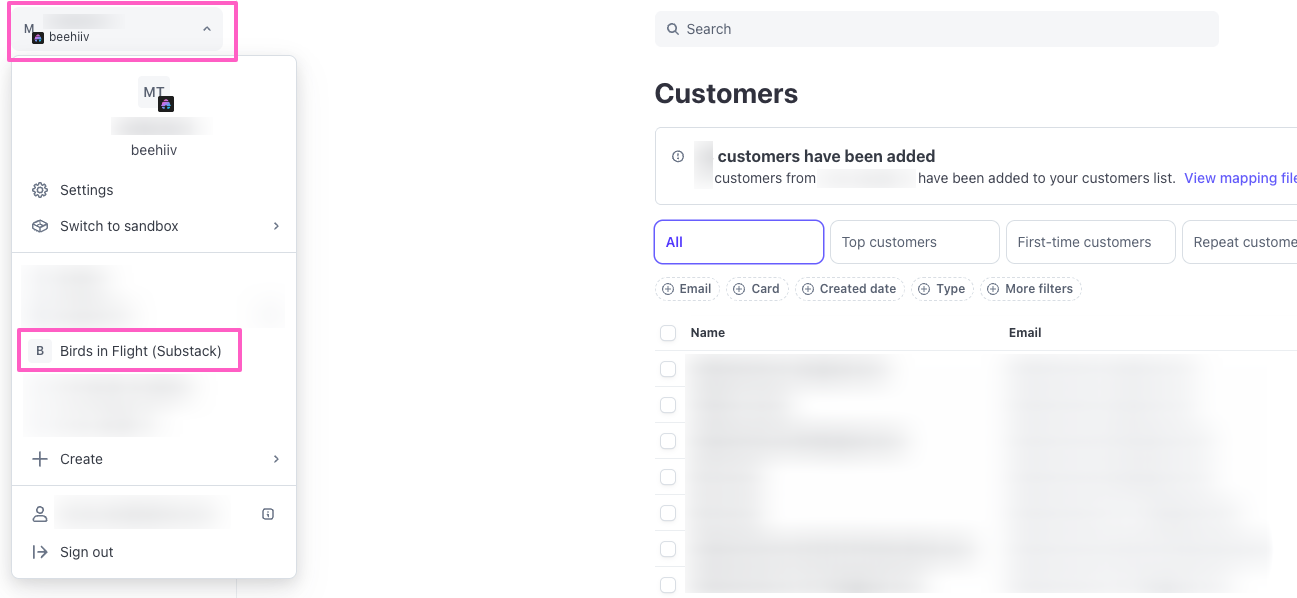Focus the Search input field

point(940,29)
